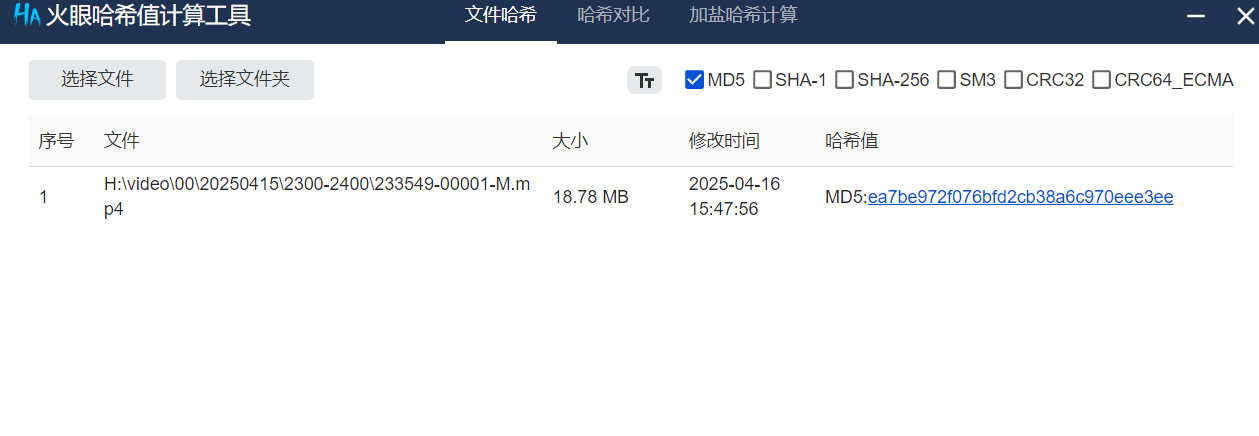Enable the CRC32 checkbox
1259x436 pixels.
click(x=1013, y=80)
